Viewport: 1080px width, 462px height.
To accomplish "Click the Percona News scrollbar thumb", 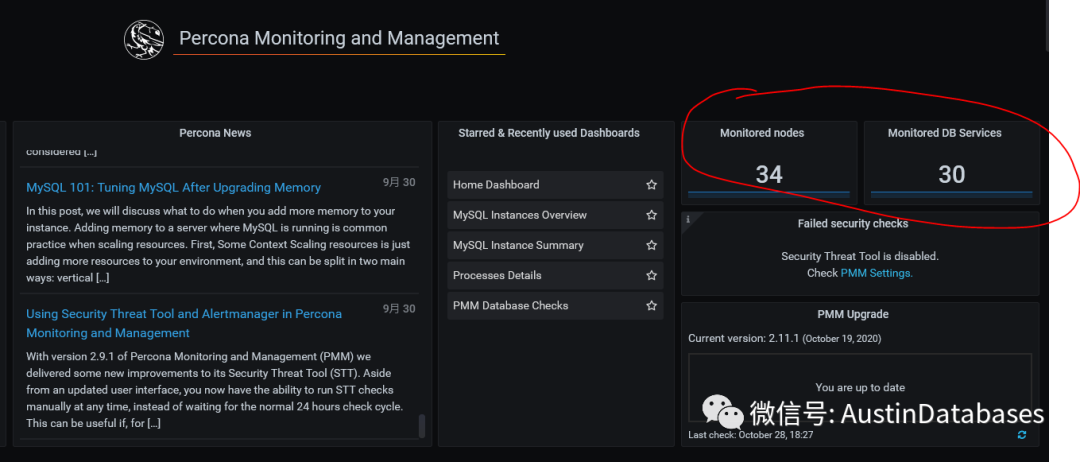I will (x=422, y=426).
